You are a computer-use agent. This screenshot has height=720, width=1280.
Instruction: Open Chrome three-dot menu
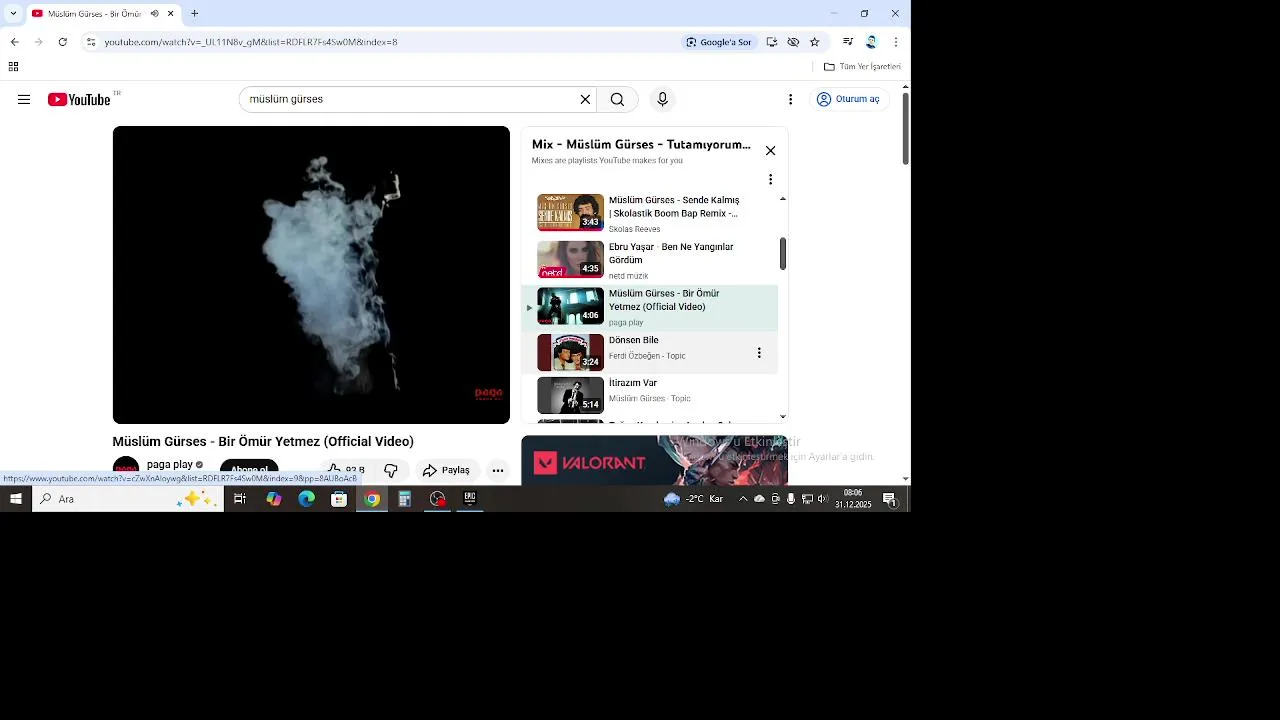pyautogui.click(x=895, y=42)
